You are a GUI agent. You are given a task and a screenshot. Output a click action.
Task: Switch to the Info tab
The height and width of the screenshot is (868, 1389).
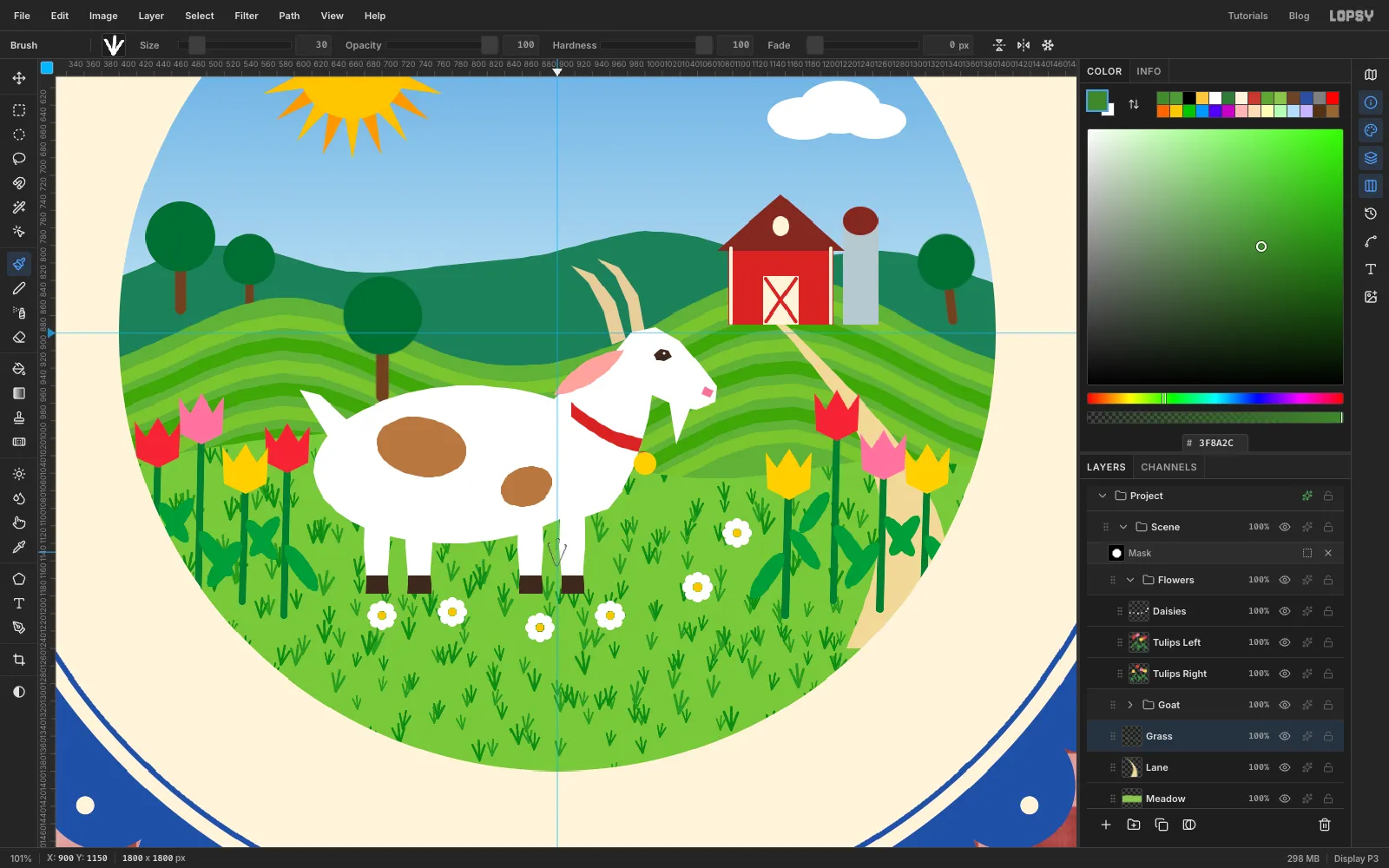(1149, 71)
